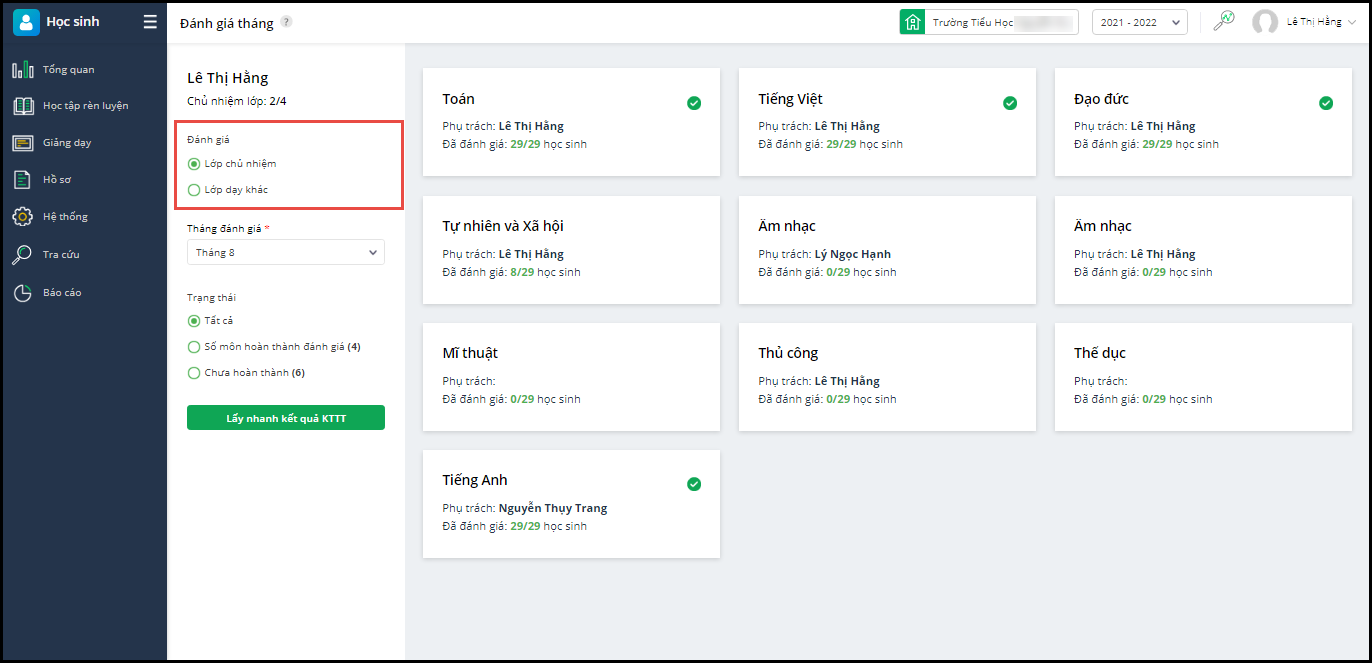1372x663 pixels.
Task: Click the help question mark beside Đánh giá tháng
Action: point(286,22)
